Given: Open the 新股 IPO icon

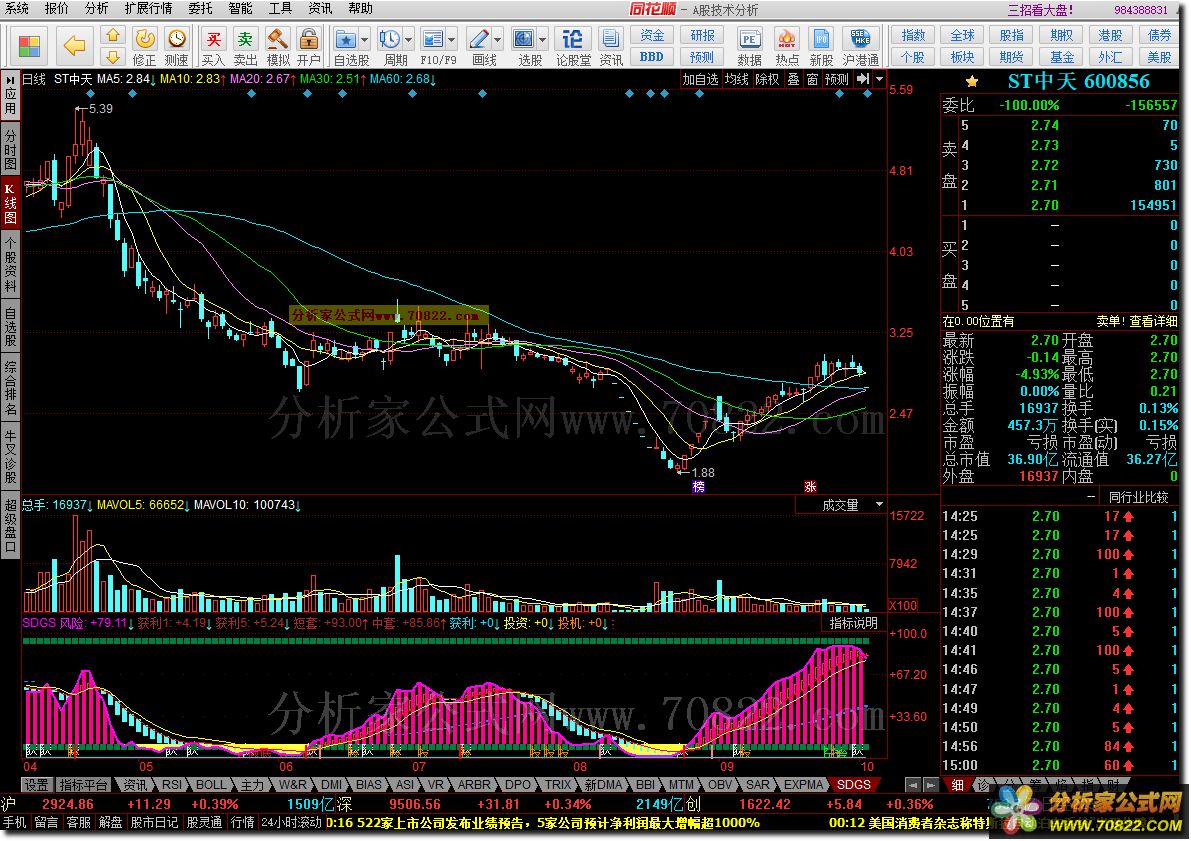Looking at the screenshot, I should (x=821, y=46).
